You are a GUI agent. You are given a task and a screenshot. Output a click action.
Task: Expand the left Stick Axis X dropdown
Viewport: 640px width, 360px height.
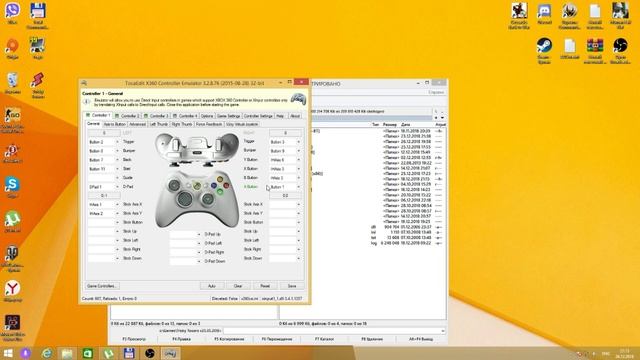click(x=118, y=204)
